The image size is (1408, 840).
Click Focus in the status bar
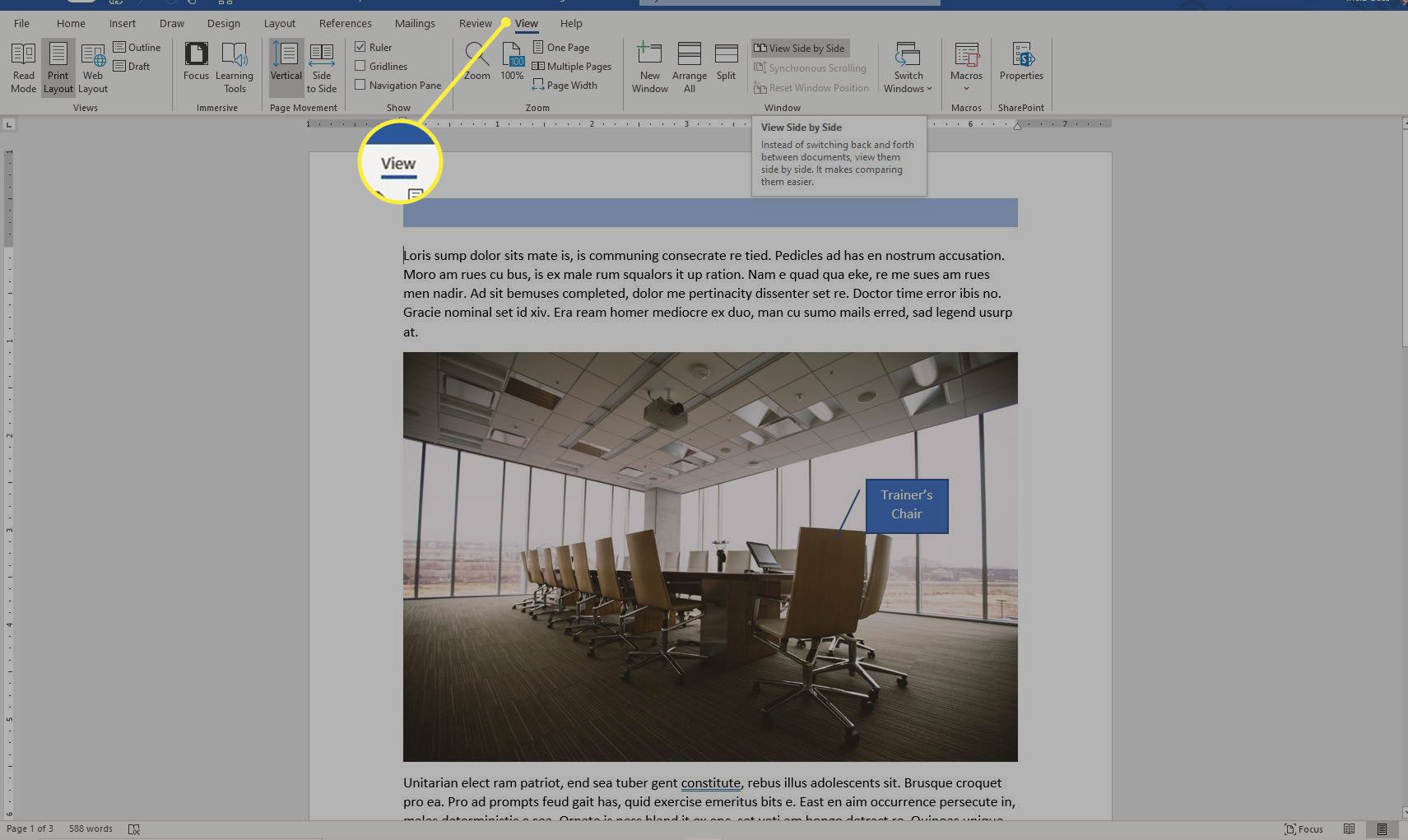[1303, 828]
